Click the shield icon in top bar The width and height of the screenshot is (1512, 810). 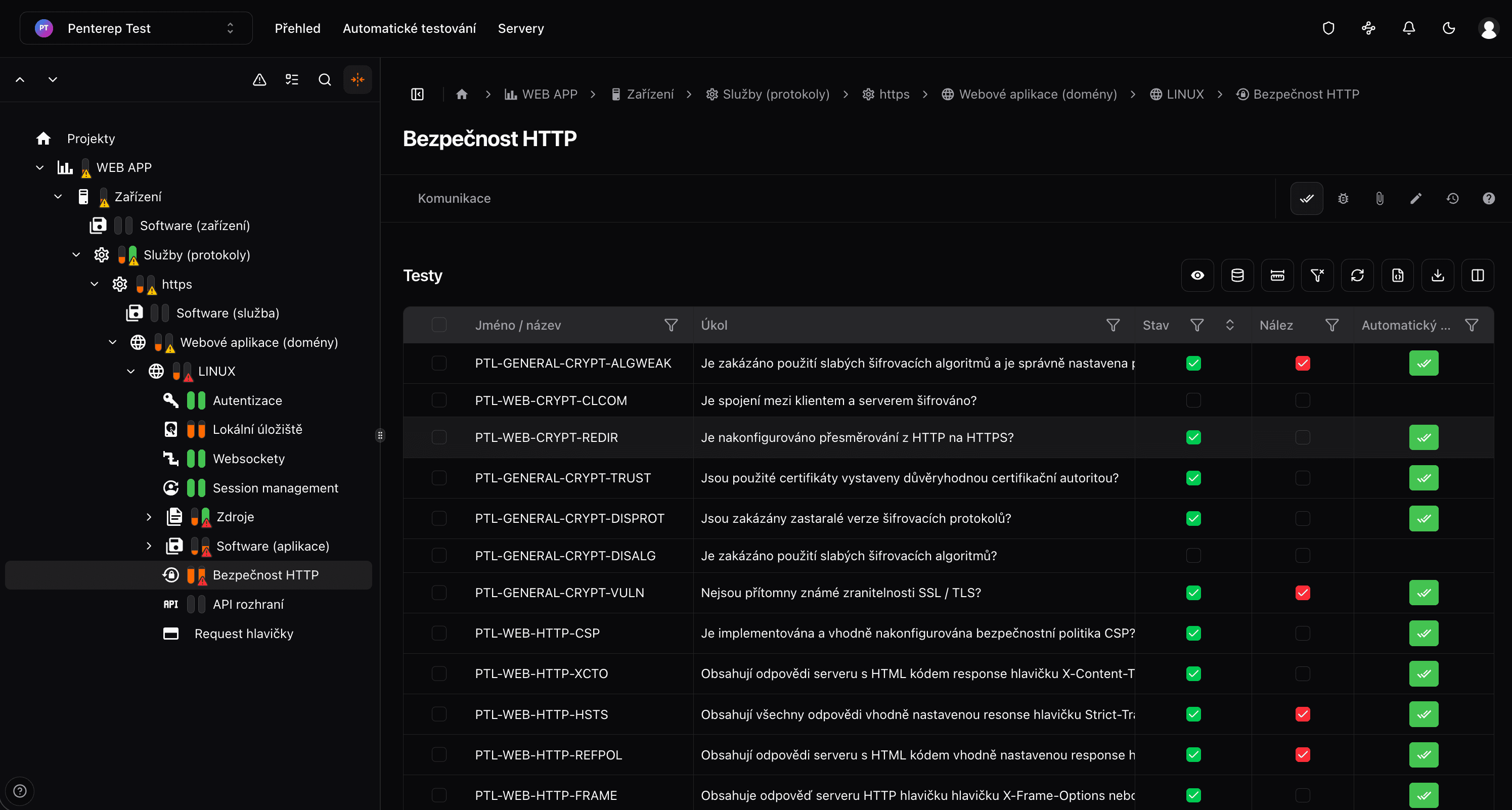click(1328, 28)
